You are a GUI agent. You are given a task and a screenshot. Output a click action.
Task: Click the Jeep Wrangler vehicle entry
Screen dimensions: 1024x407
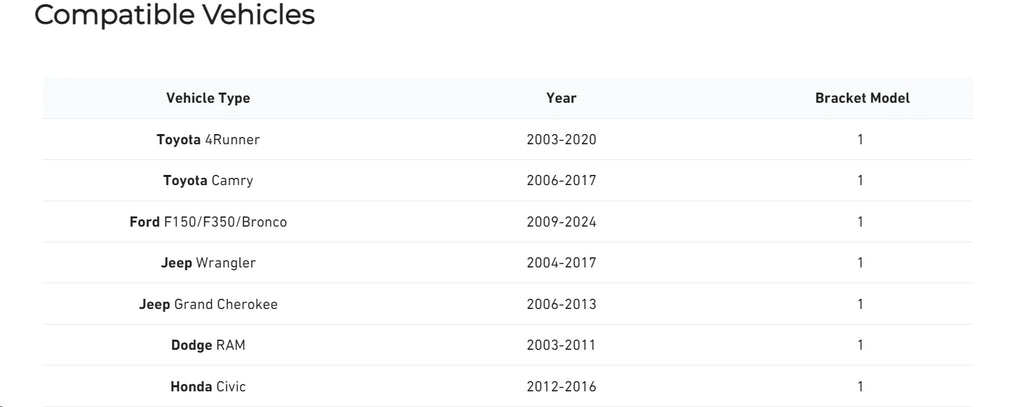tap(208, 263)
